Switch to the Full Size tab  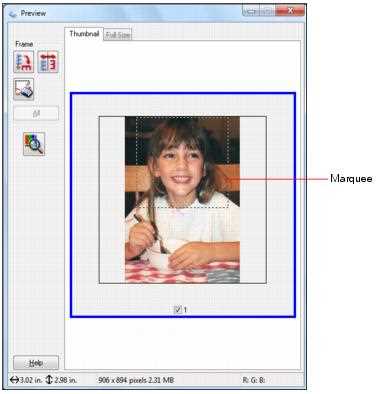coord(118,35)
